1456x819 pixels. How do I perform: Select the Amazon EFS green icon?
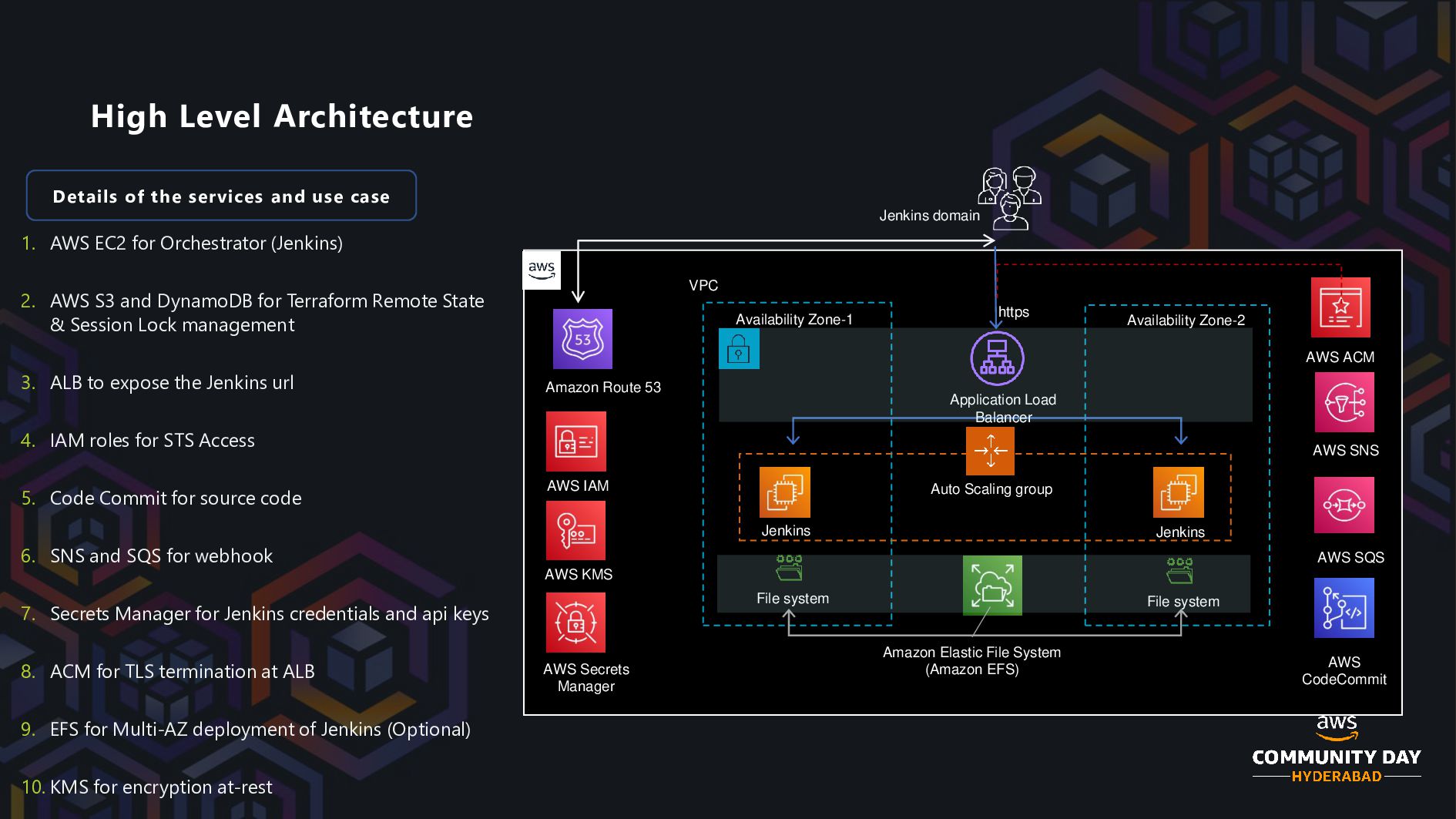992,586
